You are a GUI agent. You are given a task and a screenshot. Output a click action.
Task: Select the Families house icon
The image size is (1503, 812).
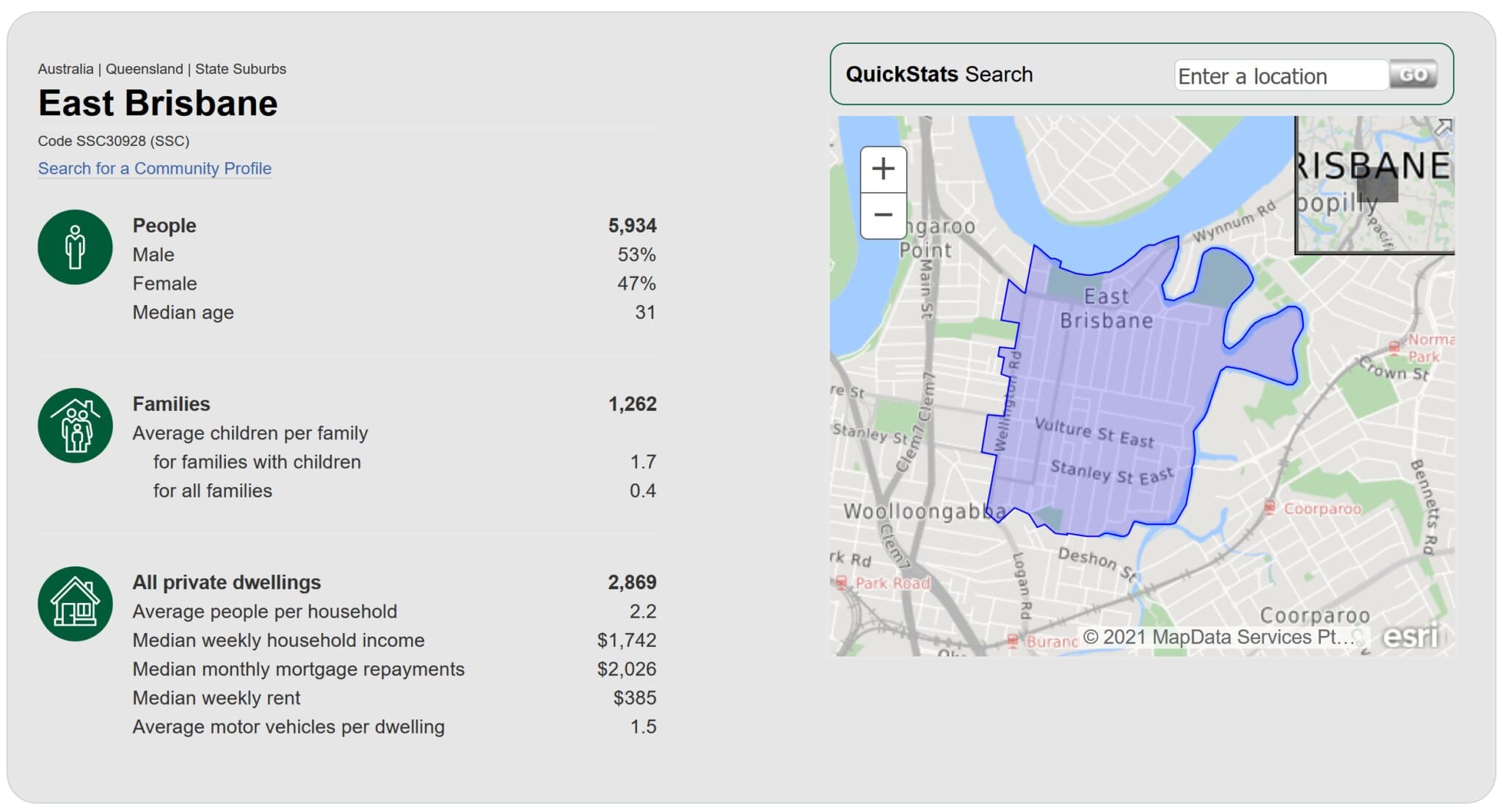click(76, 425)
